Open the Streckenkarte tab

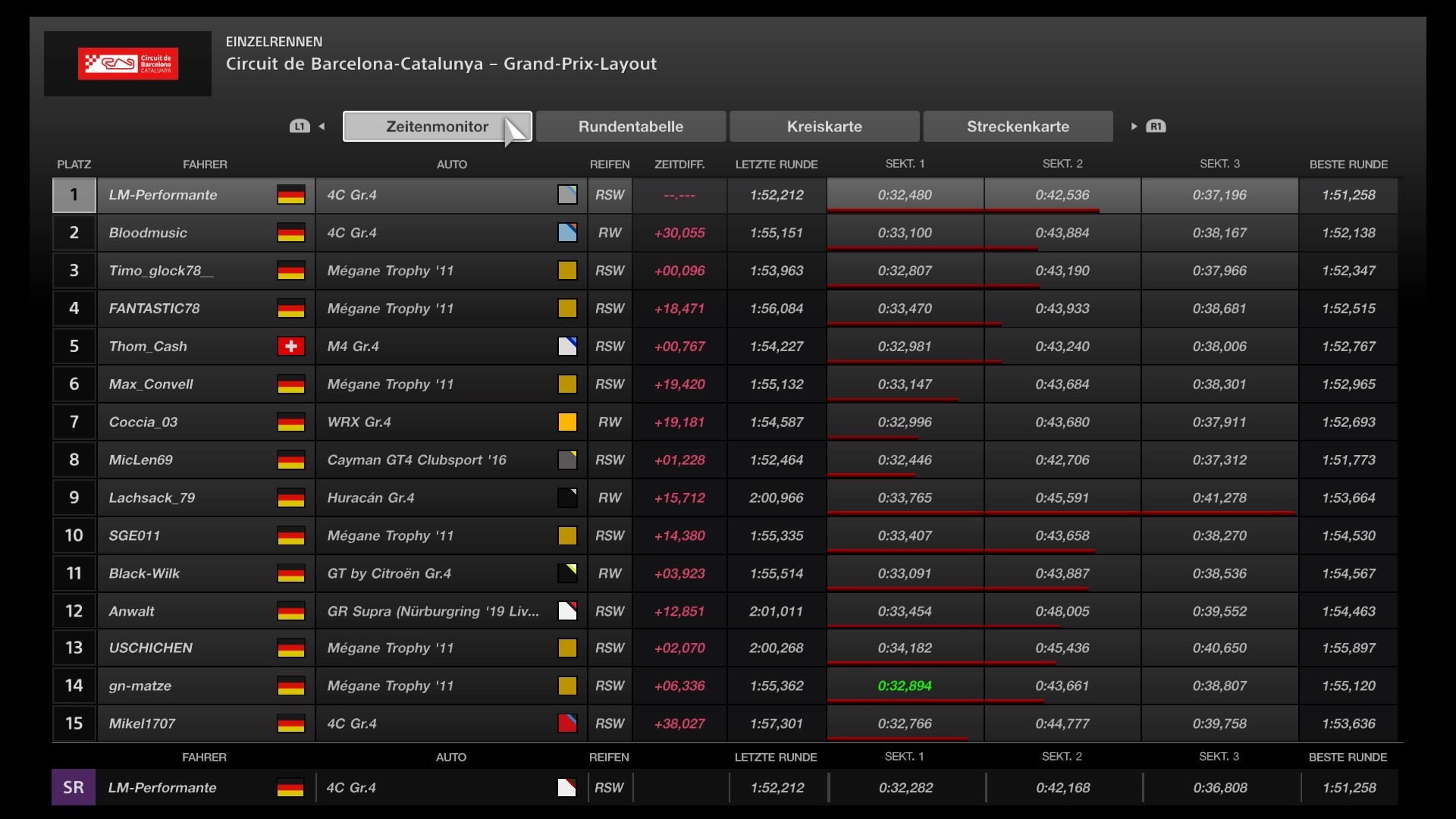pos(1018,127)
